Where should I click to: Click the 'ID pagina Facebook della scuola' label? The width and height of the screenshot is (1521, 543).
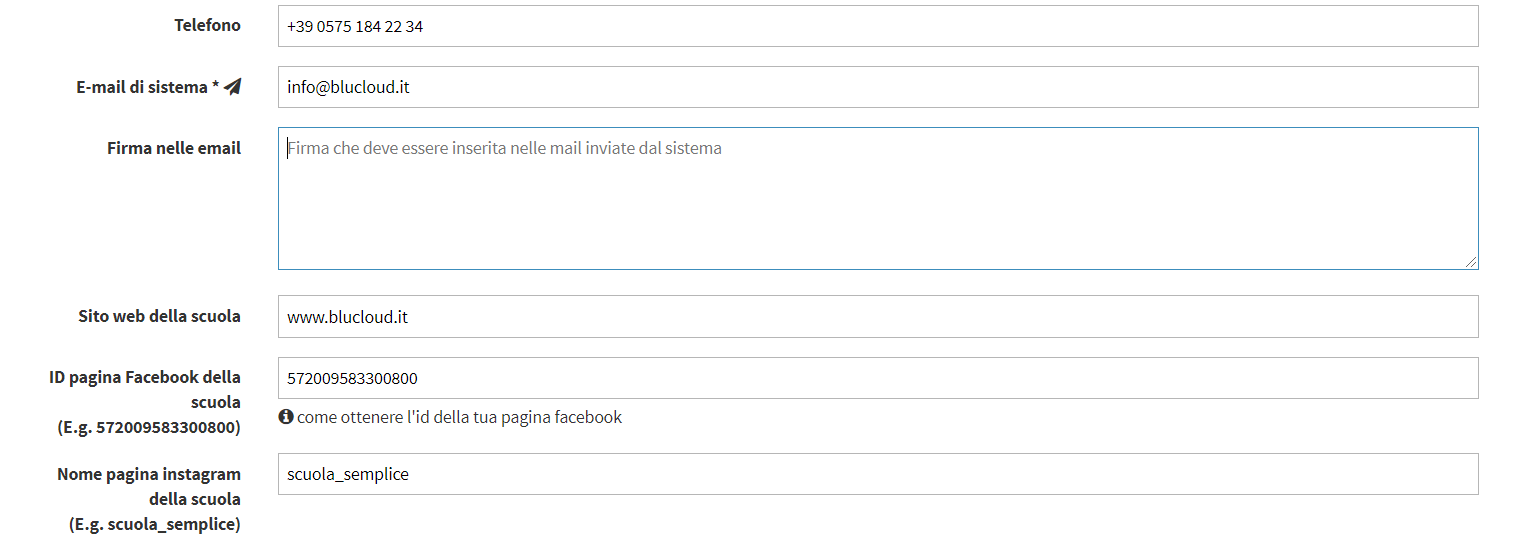145,389
